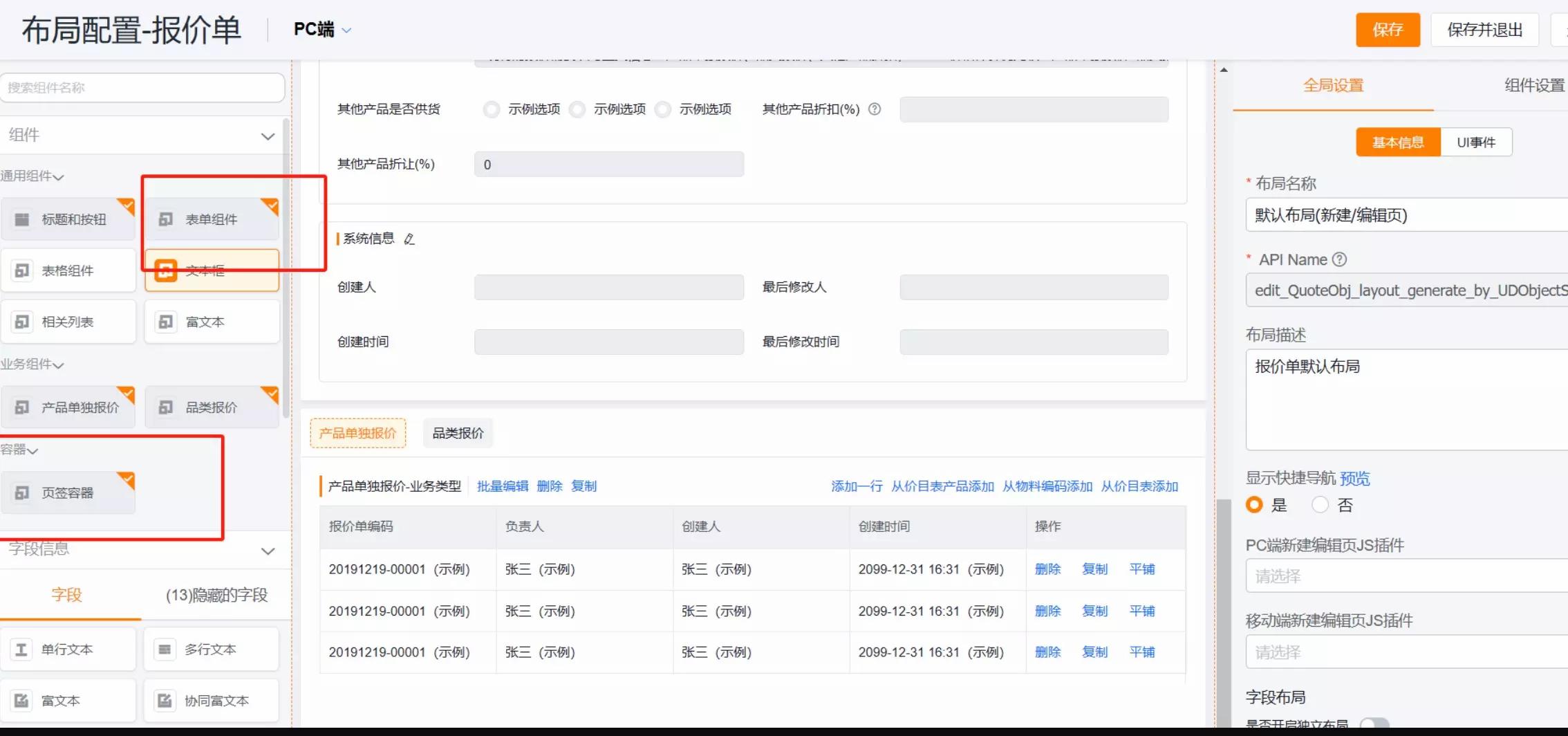Screen dimensions: 1568x736
Task: Switch to the 组件设置 tab
Action: 1536,86
